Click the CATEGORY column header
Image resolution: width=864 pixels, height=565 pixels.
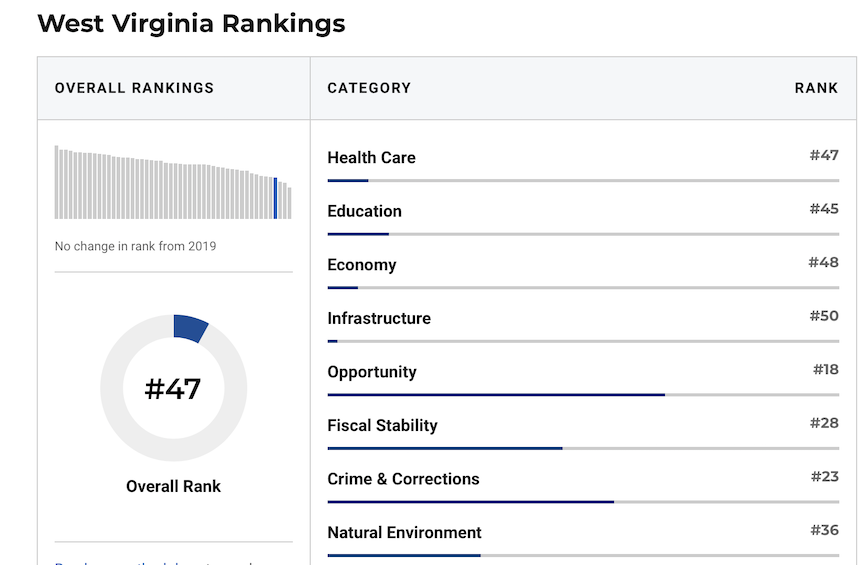tap(369, 88)
